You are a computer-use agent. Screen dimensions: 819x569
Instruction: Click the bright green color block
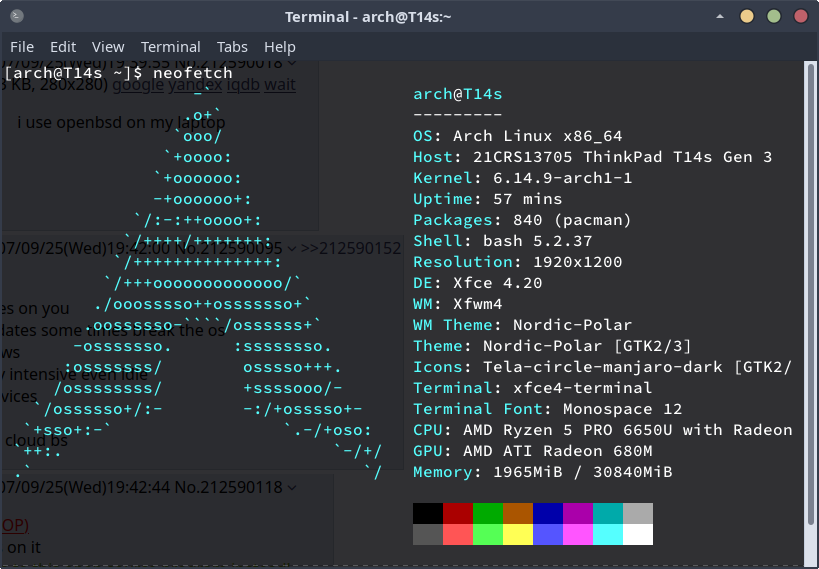coord(488,534)
